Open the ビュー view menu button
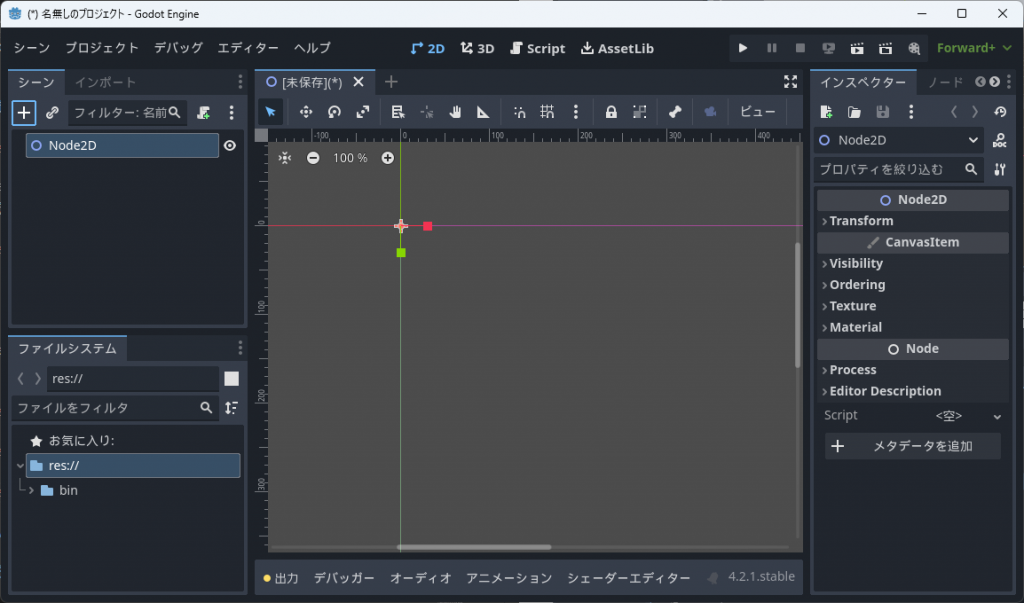The image size is (1024, 603). [758, 112]
